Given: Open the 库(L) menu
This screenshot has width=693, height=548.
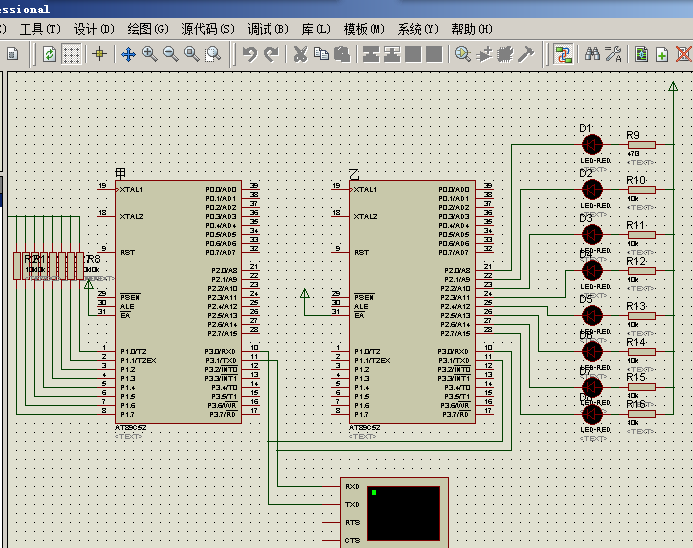Looking at the screenshot, I should pyautogui.click(x=316, y=29).
